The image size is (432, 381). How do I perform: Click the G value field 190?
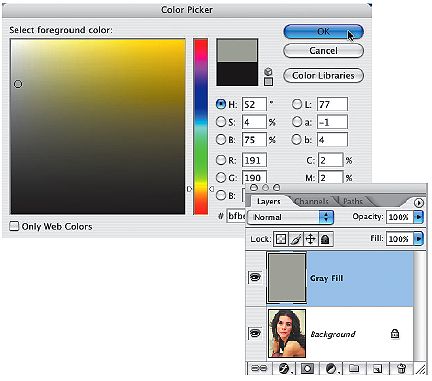pos(254,177)
